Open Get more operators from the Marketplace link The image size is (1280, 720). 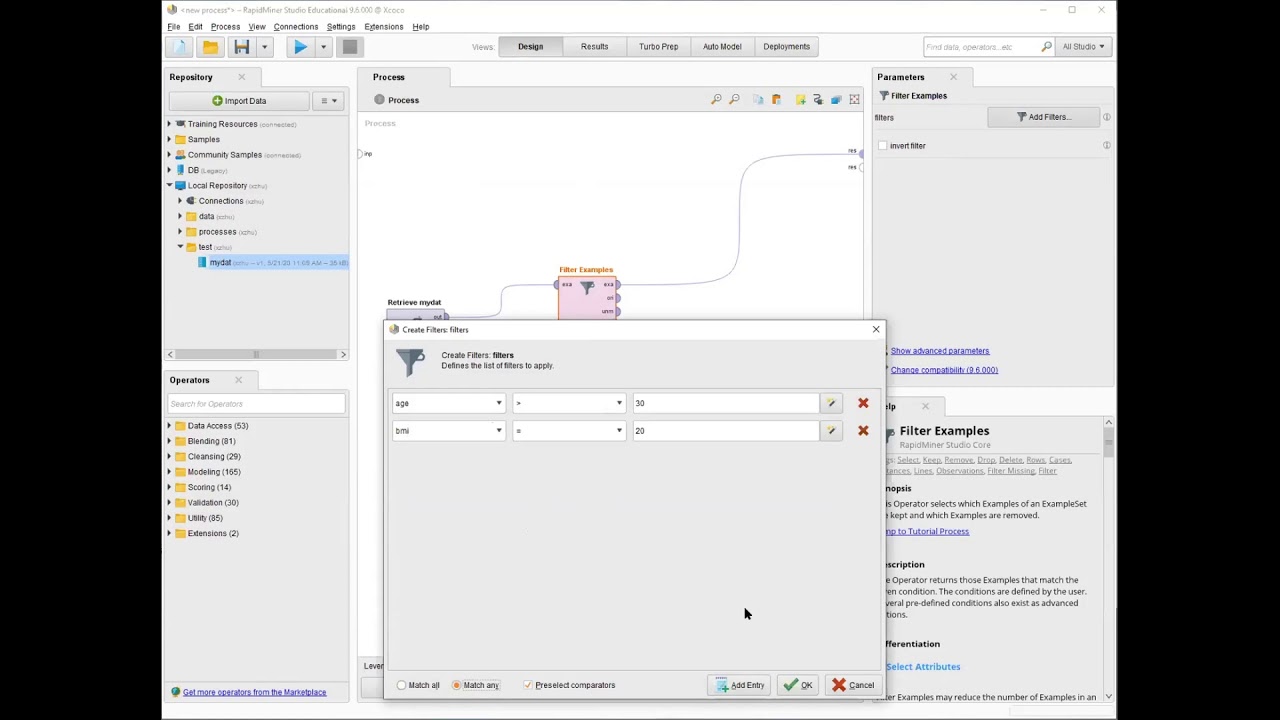pyautogui.click(x=254, y=692)
